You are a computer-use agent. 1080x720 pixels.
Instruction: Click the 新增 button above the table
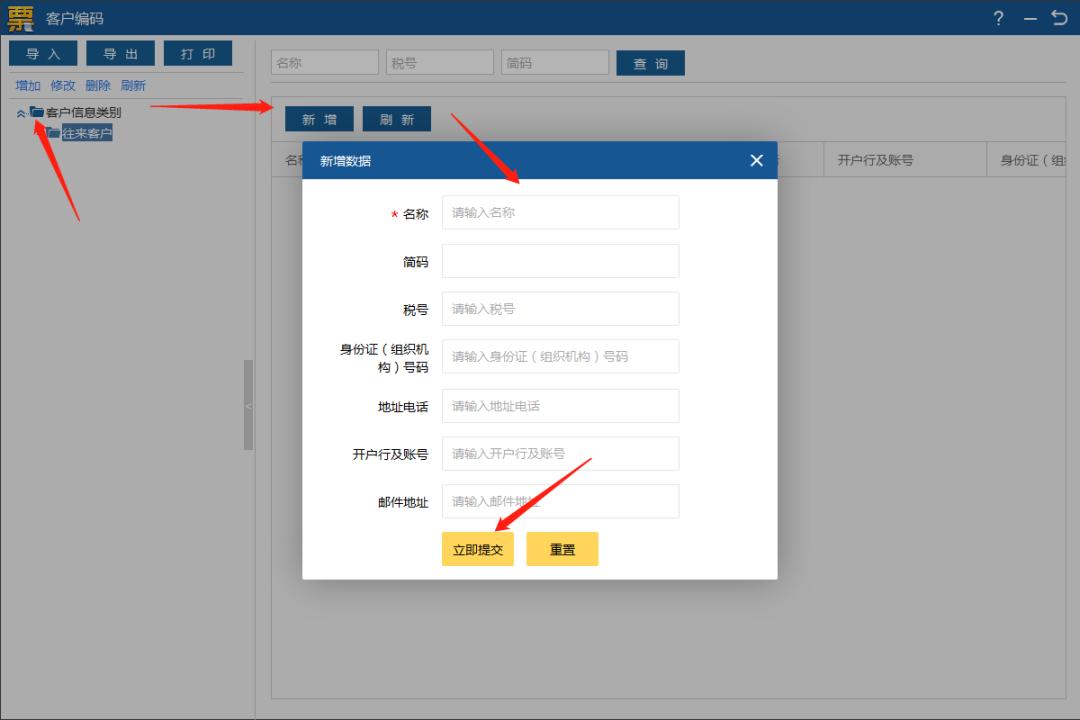point(318,118)
